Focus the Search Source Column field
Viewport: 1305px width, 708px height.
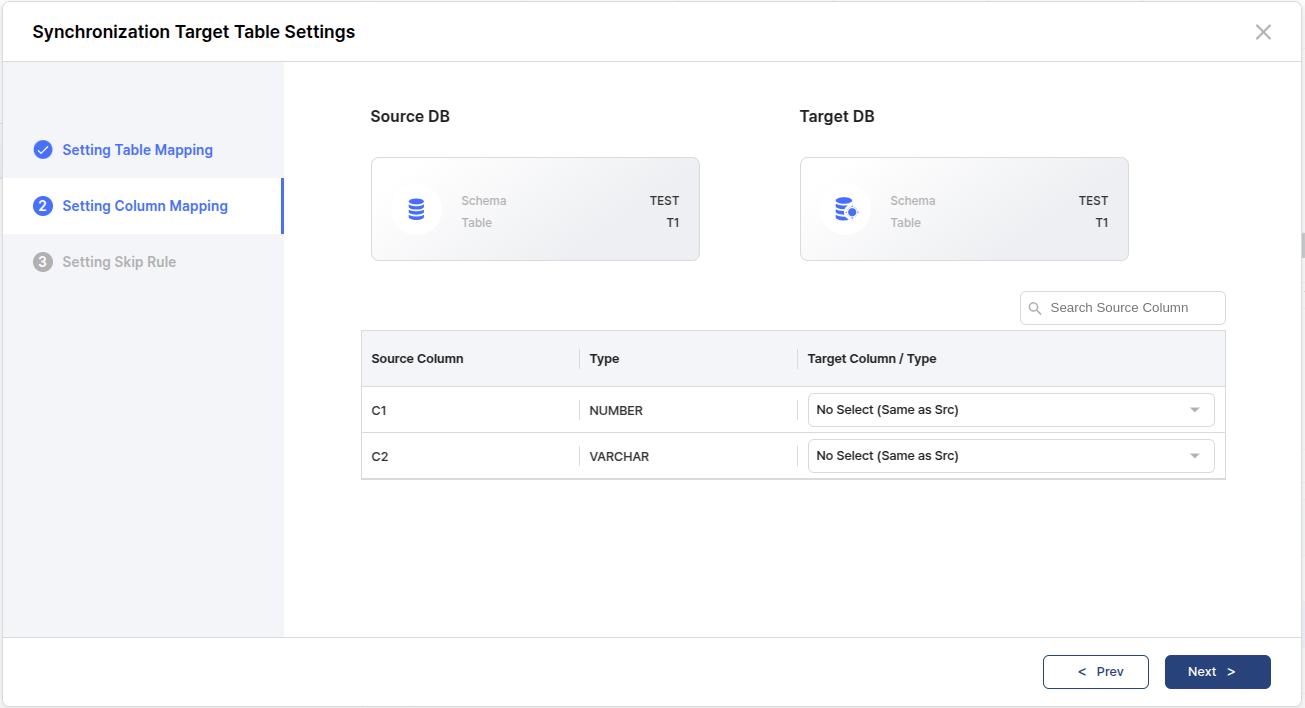point(1130,308)
